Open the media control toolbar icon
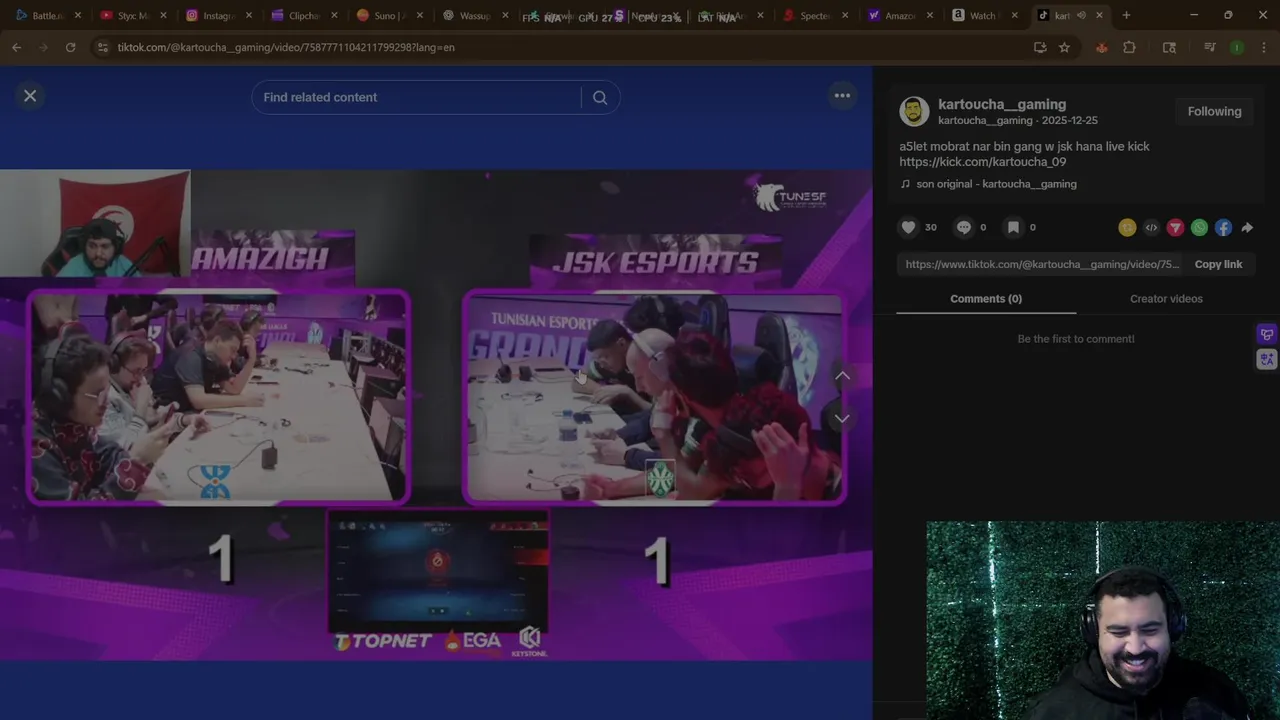The width and height of the screenshot is (1280, 720). click(x=1210, y=47)
